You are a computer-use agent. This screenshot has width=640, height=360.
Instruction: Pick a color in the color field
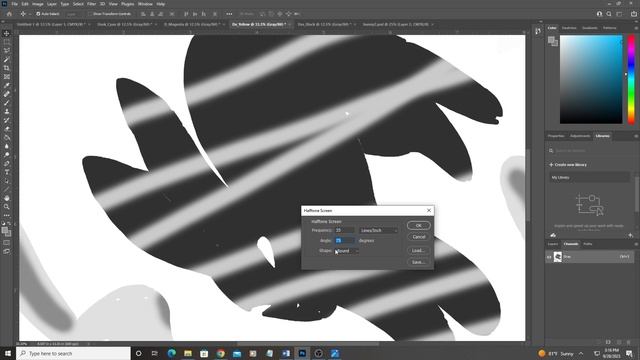point(591,79)
